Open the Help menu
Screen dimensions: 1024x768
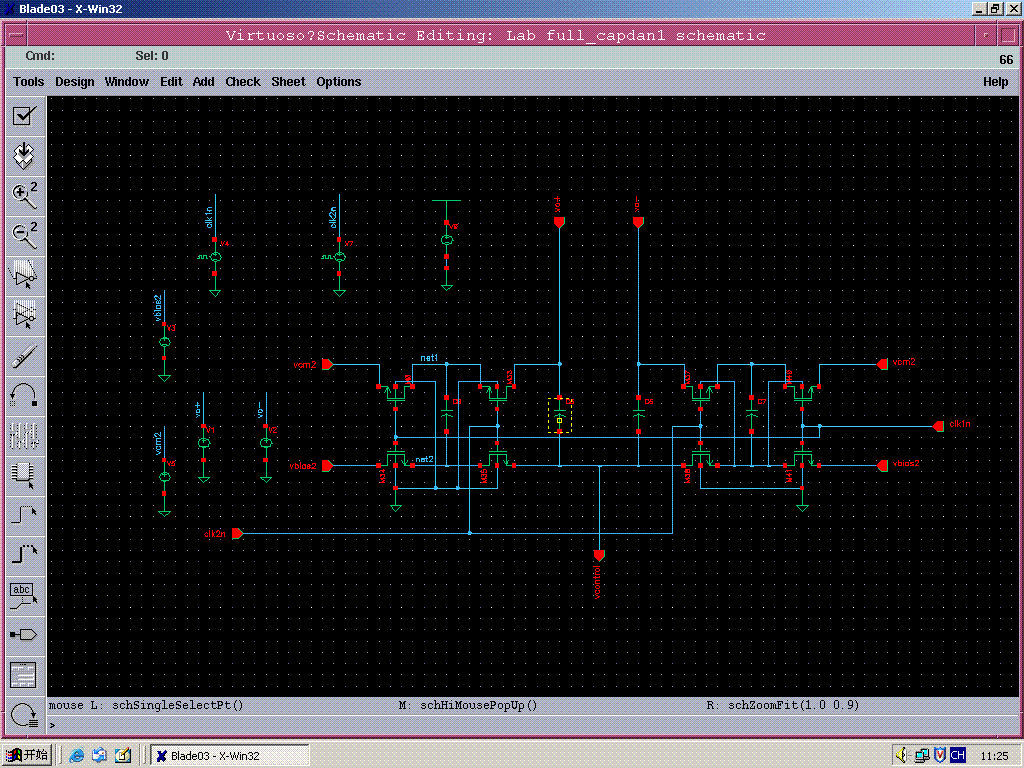(995, 82)
